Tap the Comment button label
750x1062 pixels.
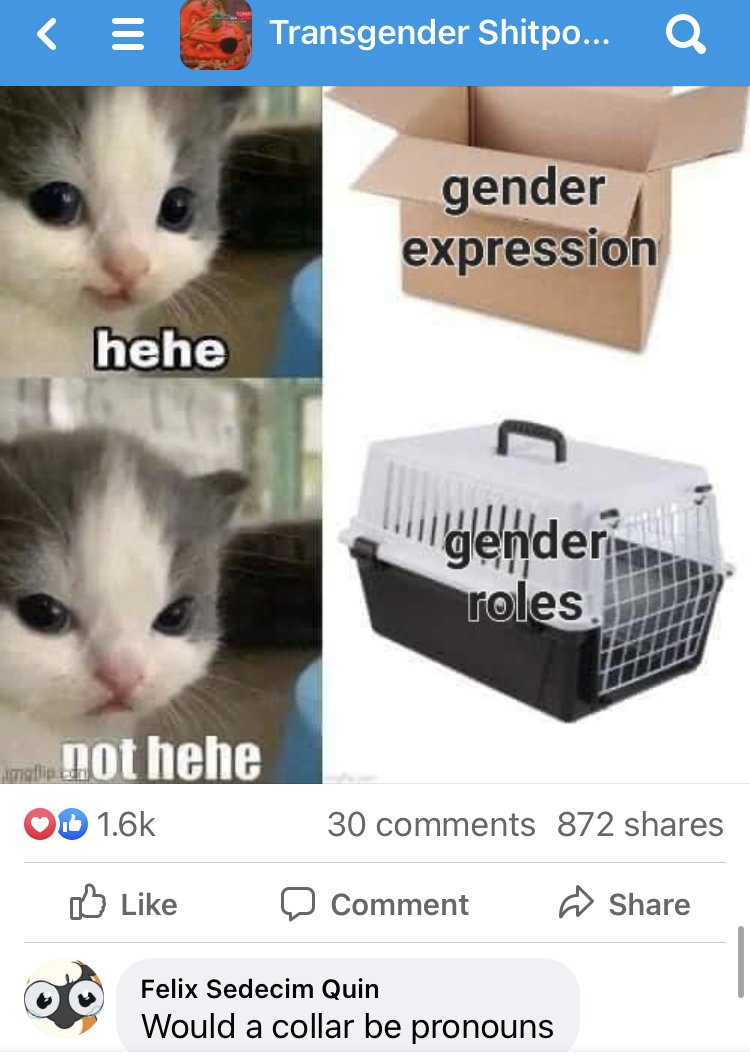click(400, 905)
